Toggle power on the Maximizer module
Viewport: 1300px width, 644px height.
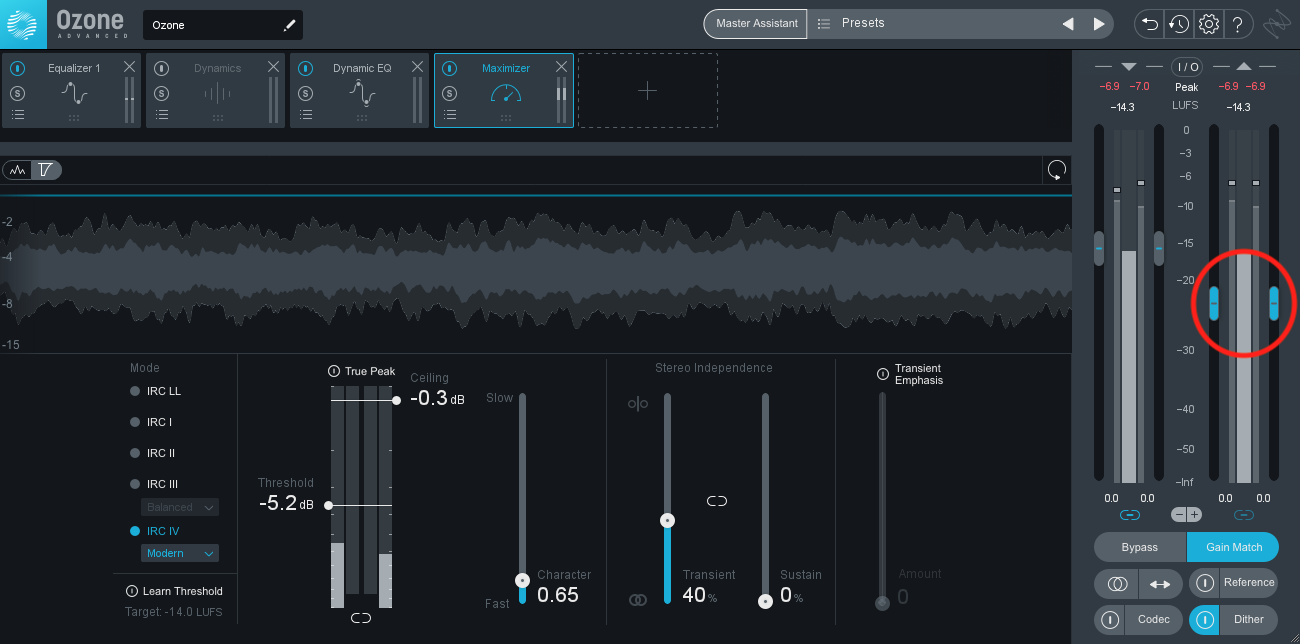pyautogui.click(x=450, y=69)
